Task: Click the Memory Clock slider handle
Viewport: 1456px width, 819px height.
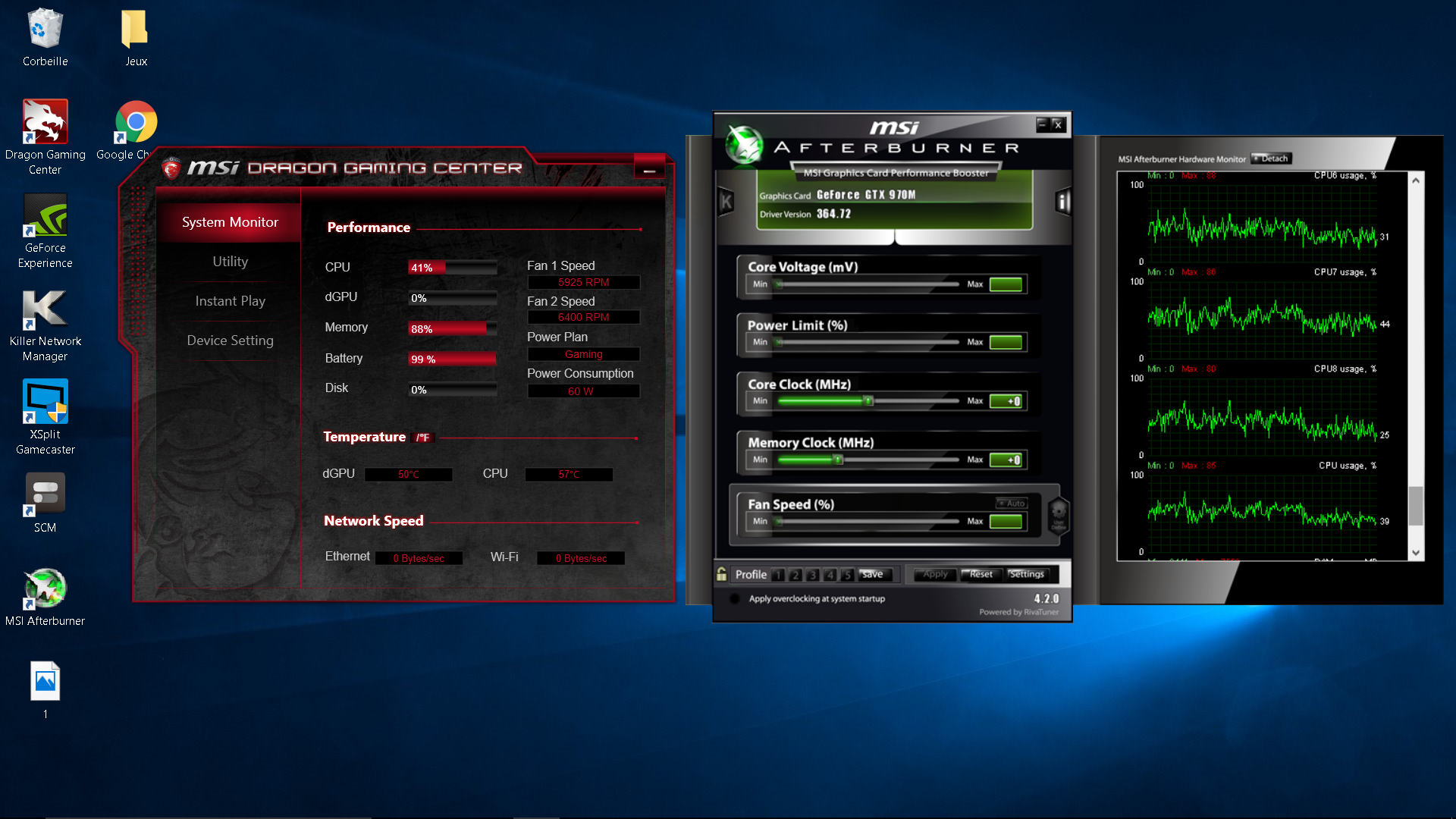Action: [838, 460]
